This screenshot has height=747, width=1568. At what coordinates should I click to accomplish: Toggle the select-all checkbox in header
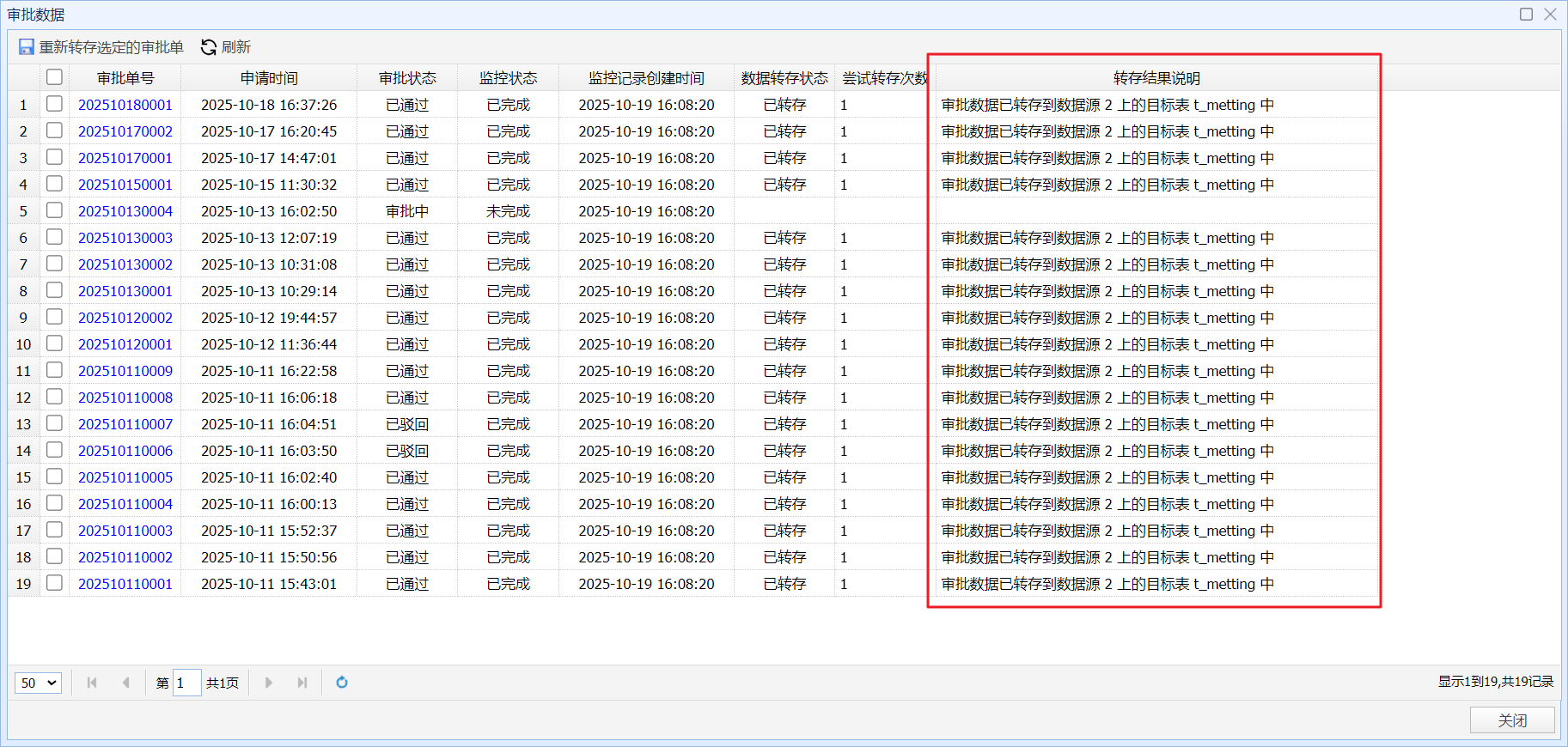coord(54,77)
